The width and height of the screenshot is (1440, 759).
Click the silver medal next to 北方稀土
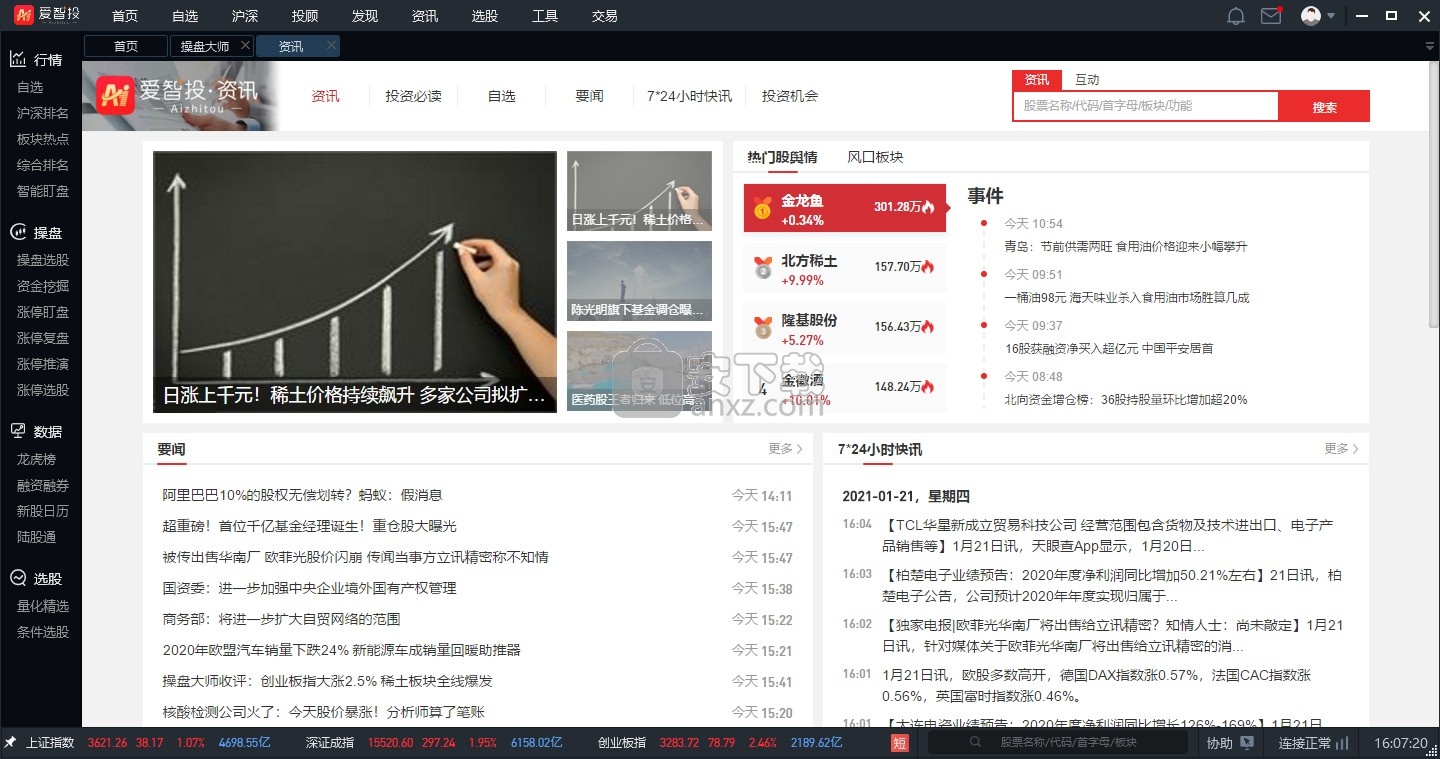[x=763, y=268]
